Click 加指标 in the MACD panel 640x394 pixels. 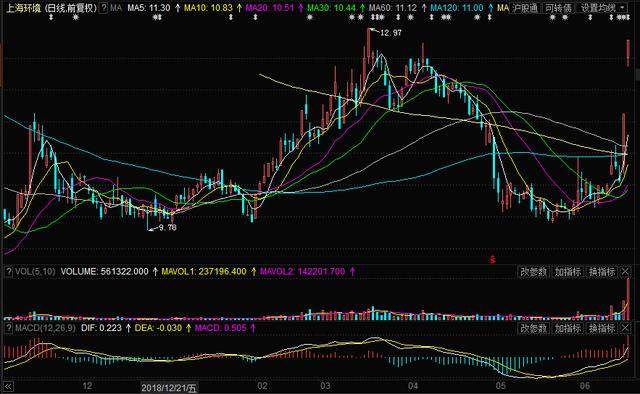[567, 328]
